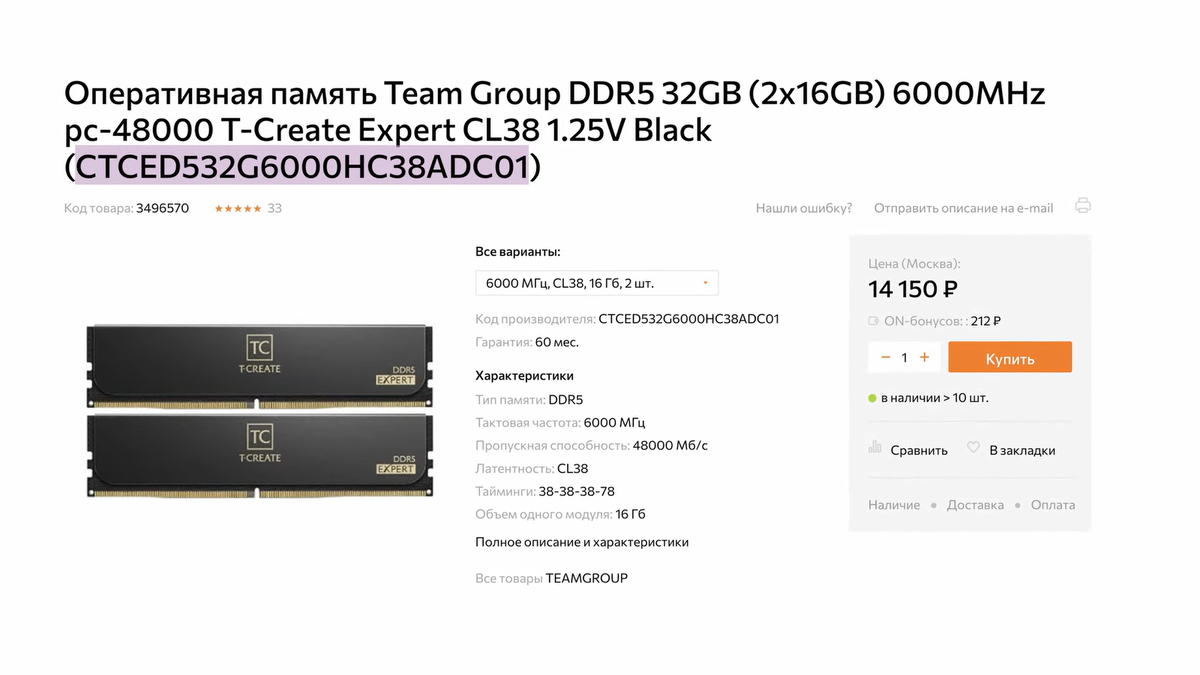Screen dimensions: 1200x675
Task: Click the heart bookmark icon
Action: tap(973, 448)
